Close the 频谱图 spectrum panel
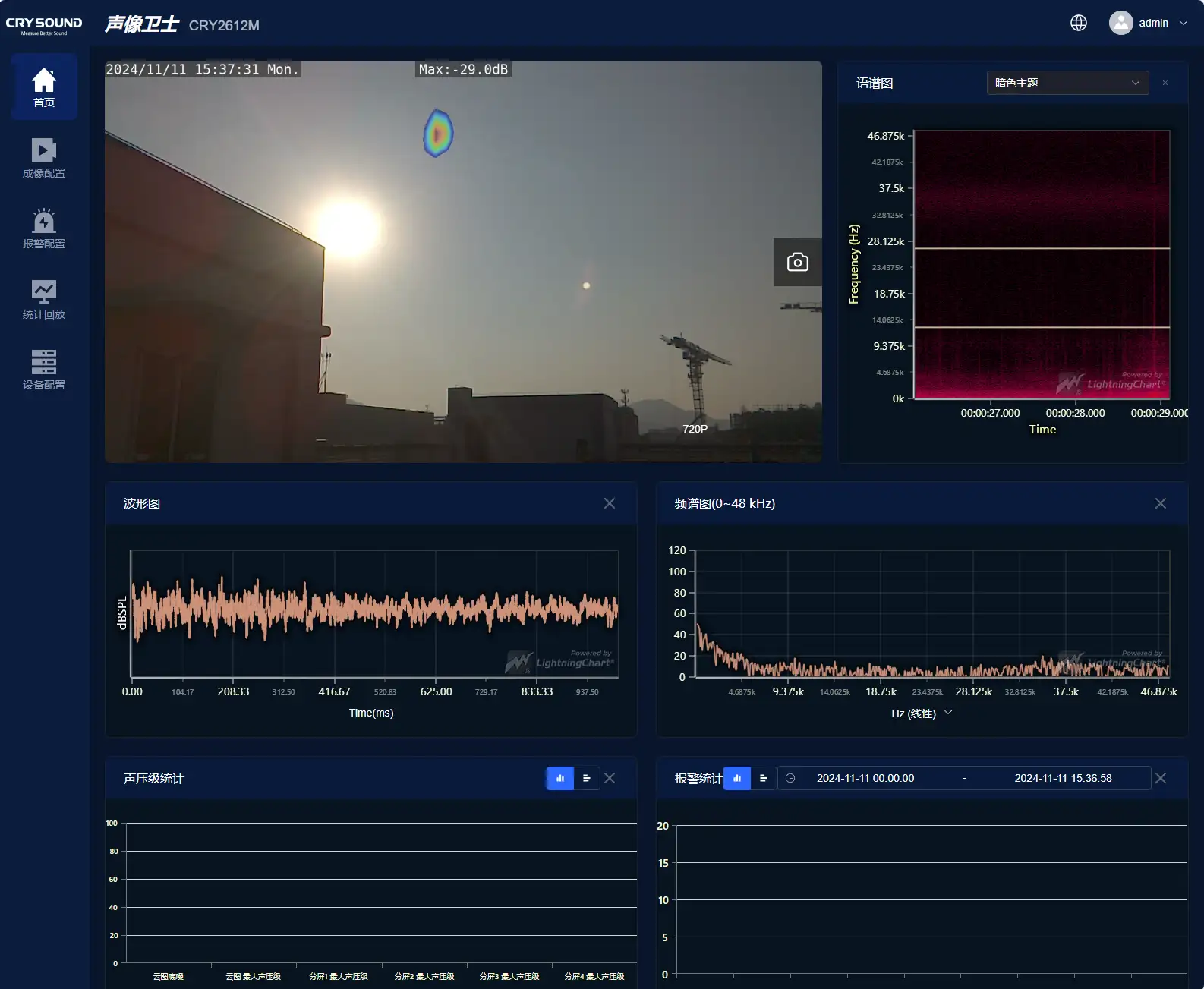Screen dimensions: 1204x989 1160,503
